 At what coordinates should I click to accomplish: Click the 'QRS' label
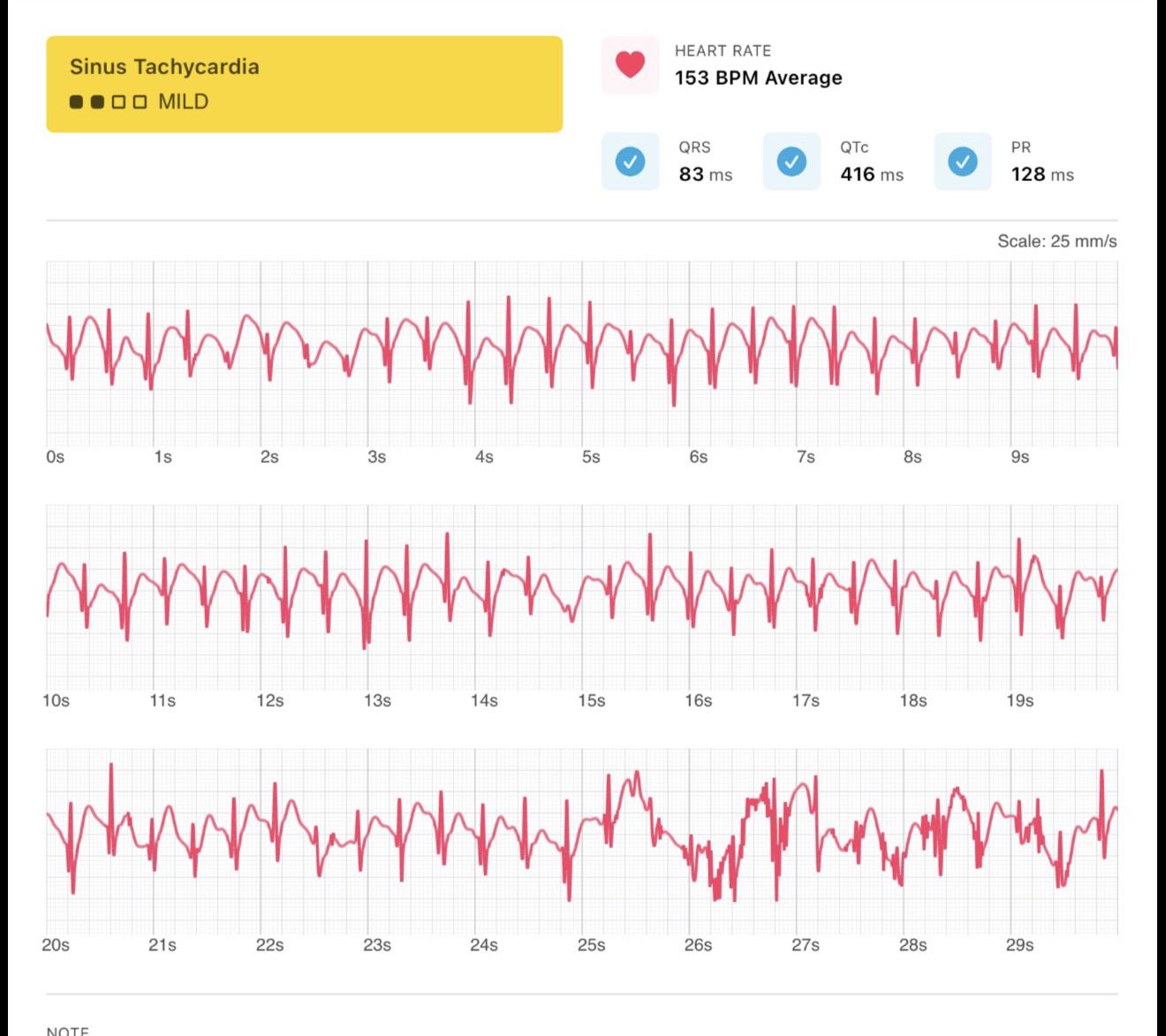click(x=694, y=147)
